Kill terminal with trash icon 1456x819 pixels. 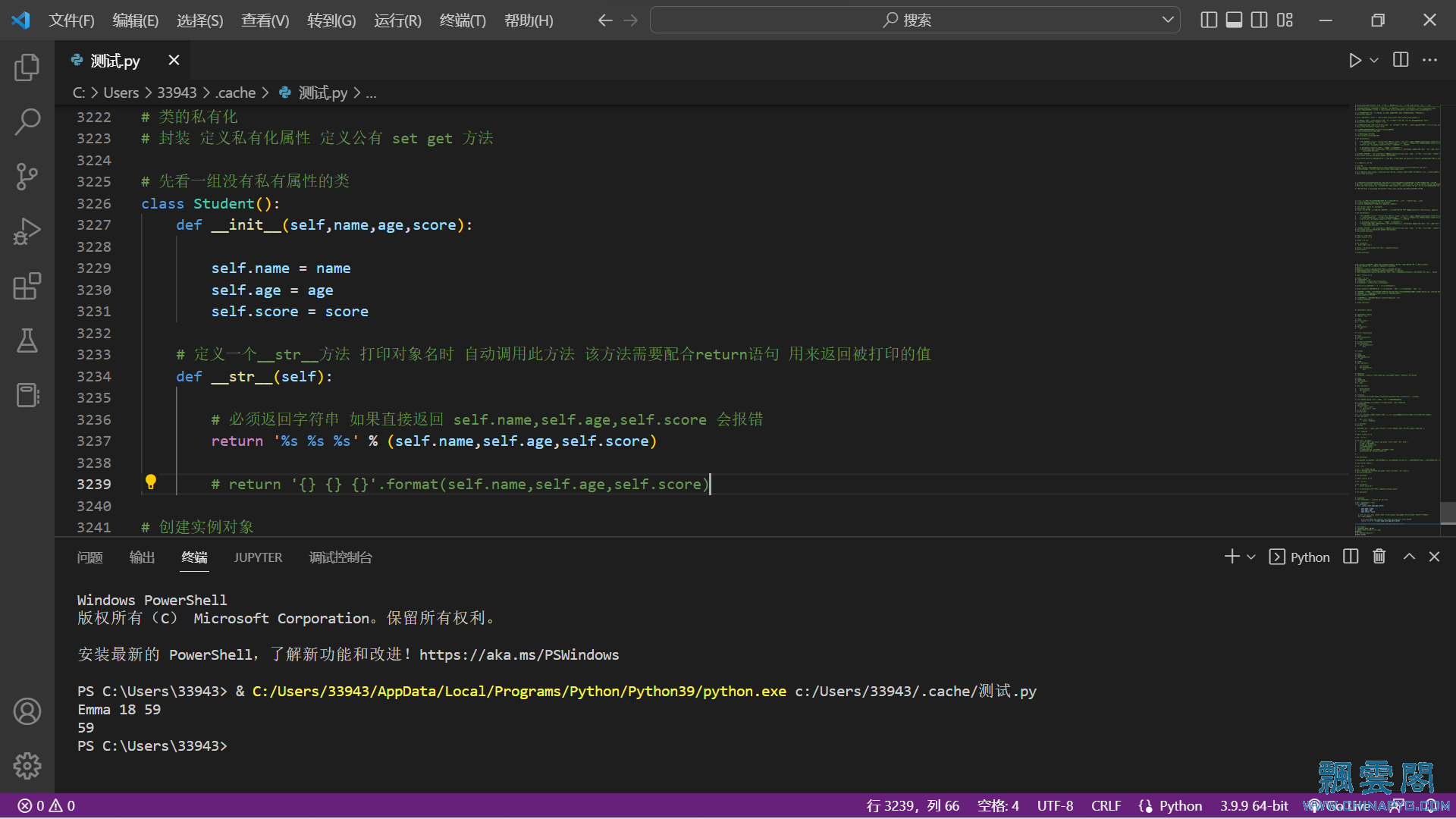pyautogui.click(x=1379, y=557)
